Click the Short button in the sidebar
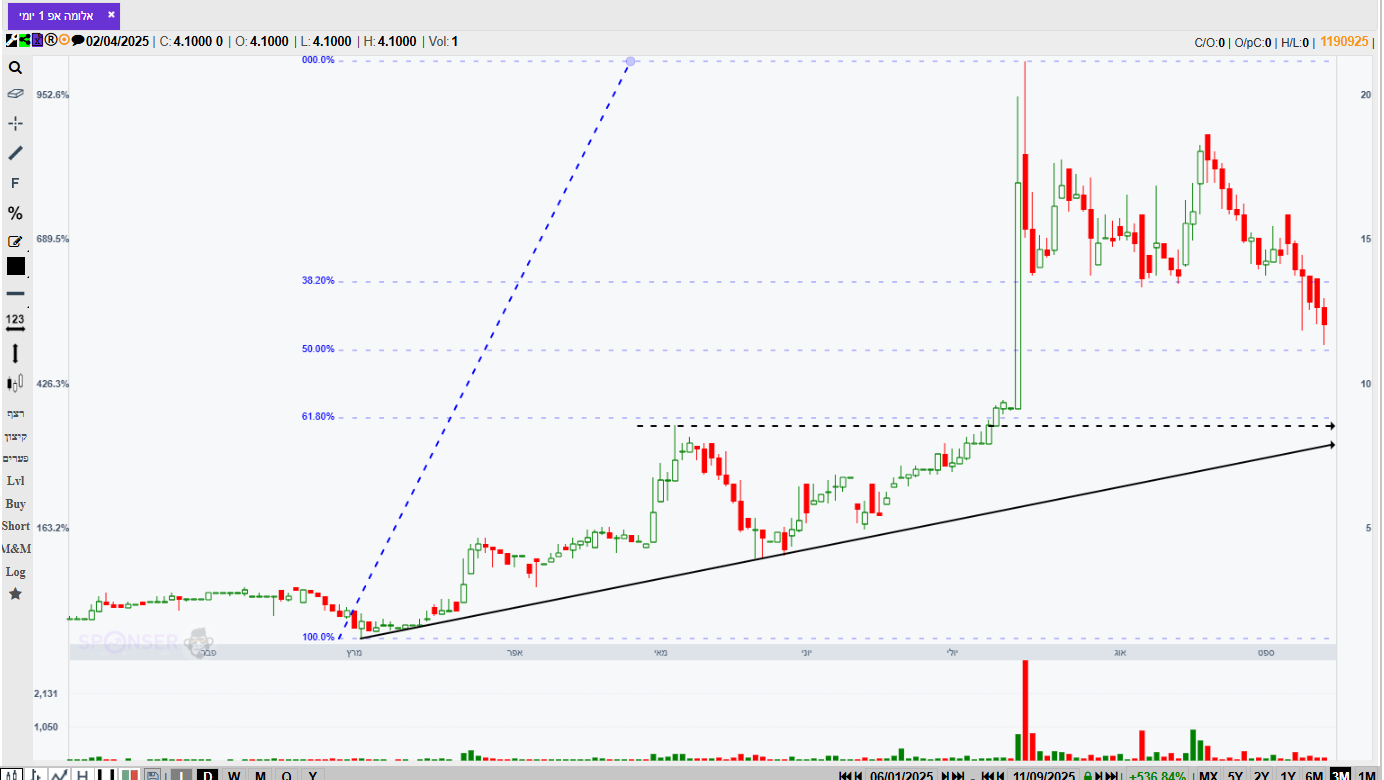Screen dimensions: 1384x780 (x=15, y=526)
